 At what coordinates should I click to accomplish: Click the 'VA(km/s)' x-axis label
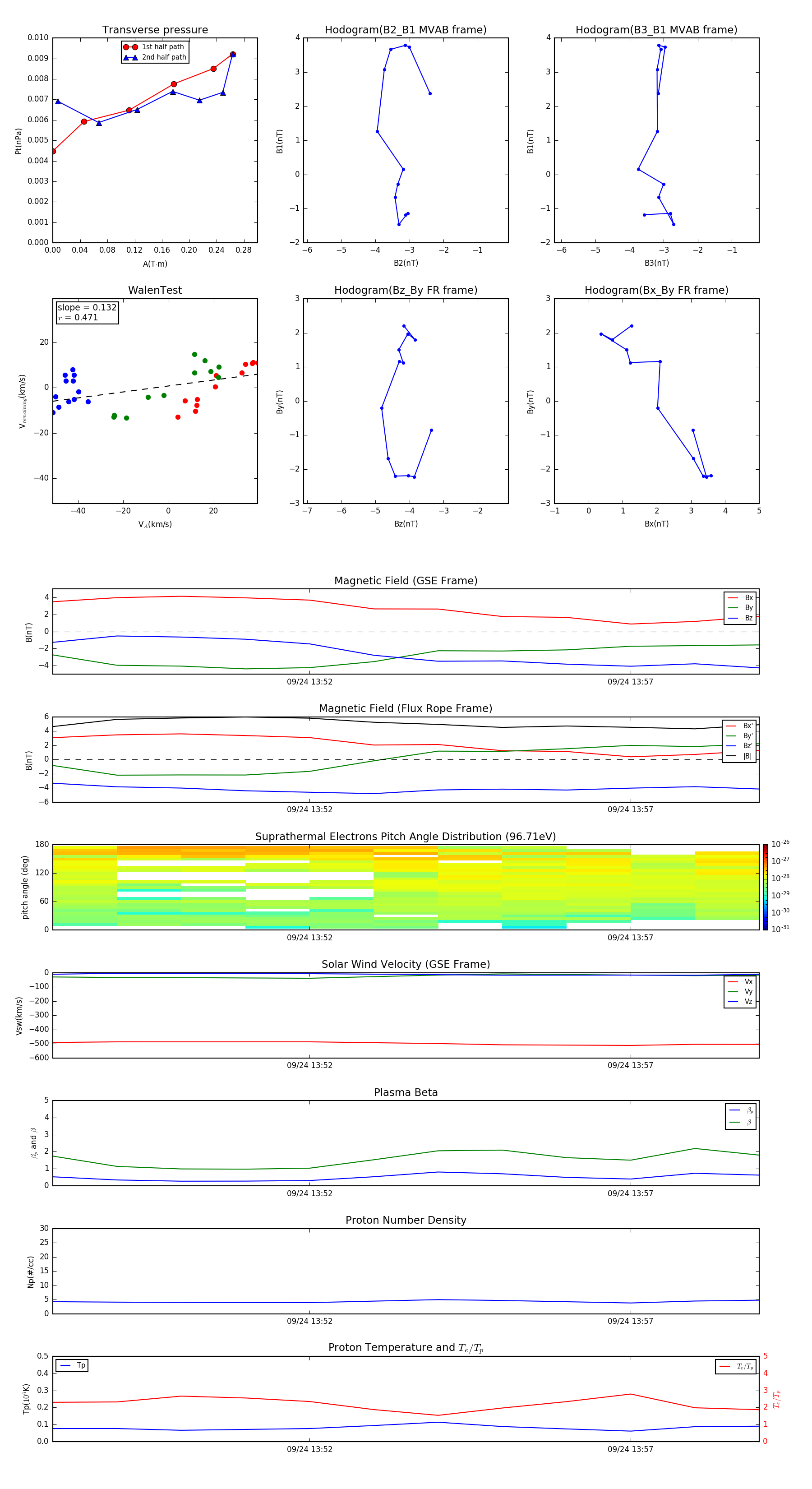155,525
